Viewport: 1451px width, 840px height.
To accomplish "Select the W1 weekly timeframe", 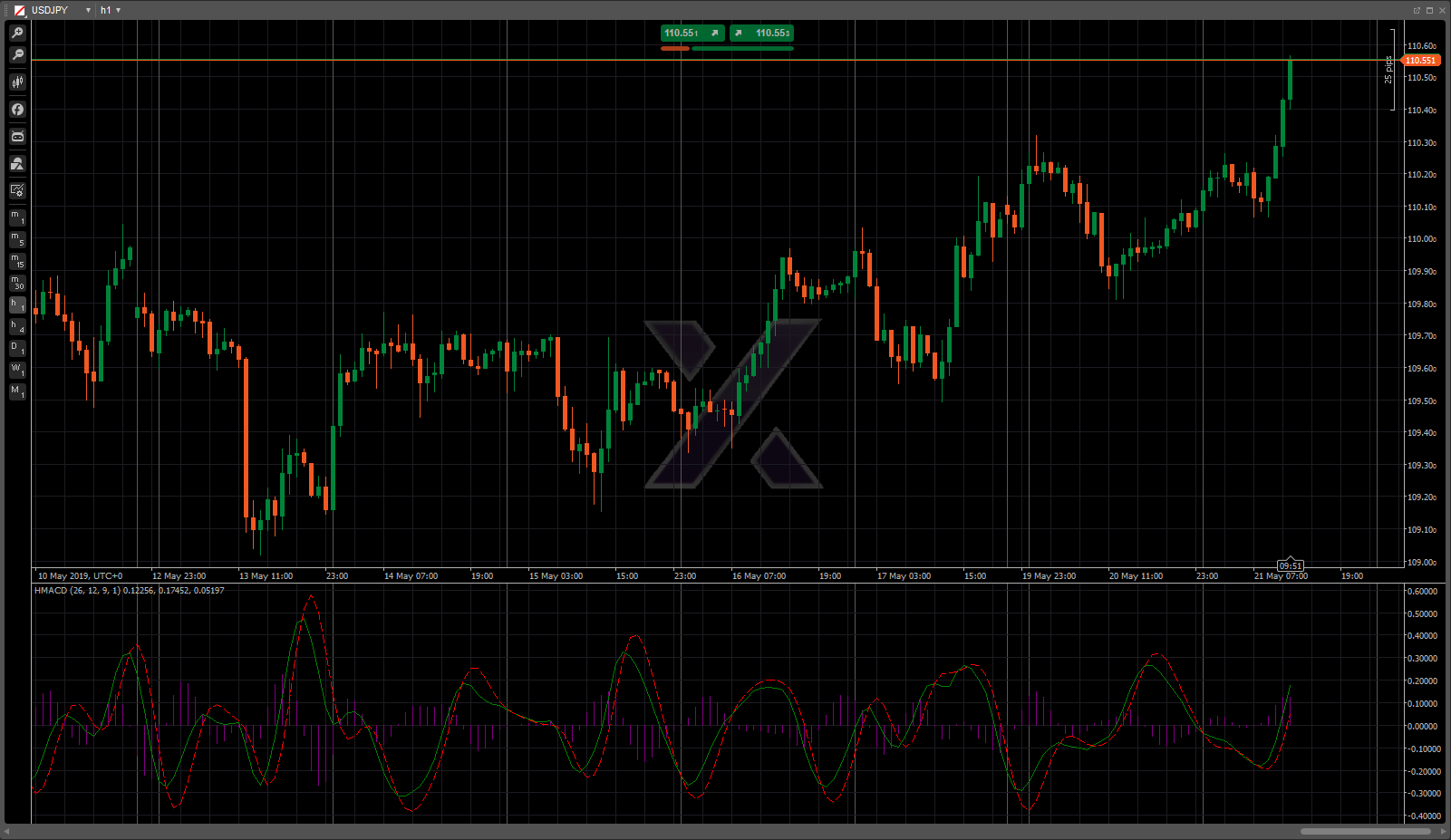I will click(17, 370).
